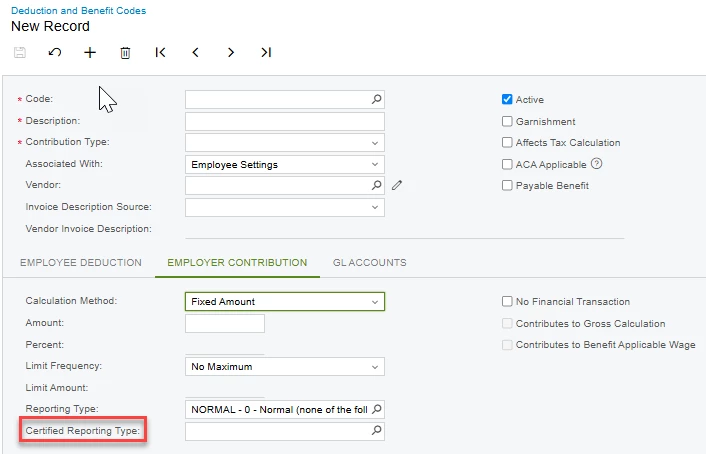Expand the Contribution Type dropdown
This screenshot has width=706, height=454.
click(285, 143)
